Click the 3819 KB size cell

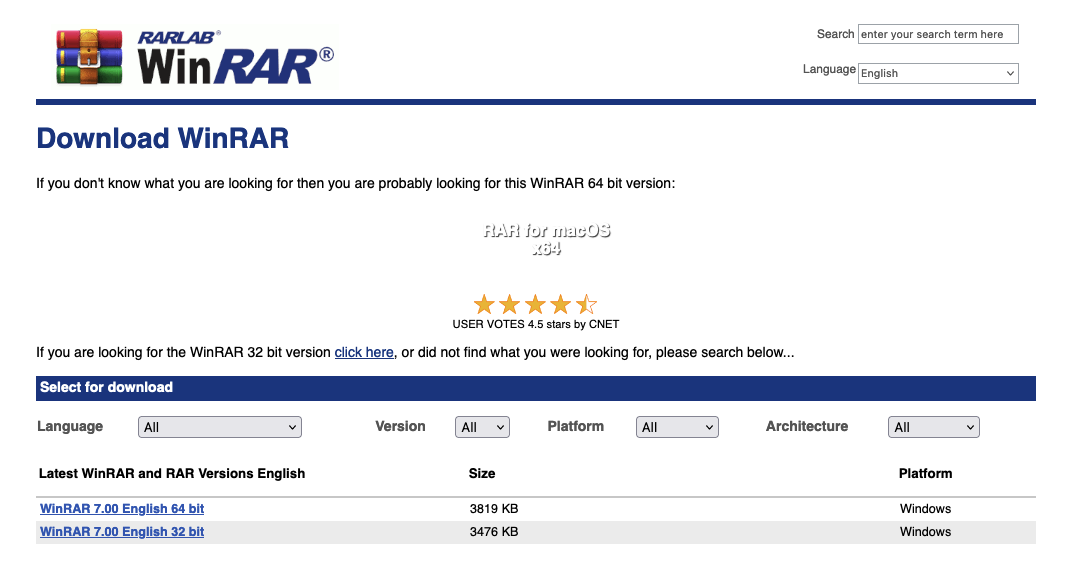tap(494, 509)
